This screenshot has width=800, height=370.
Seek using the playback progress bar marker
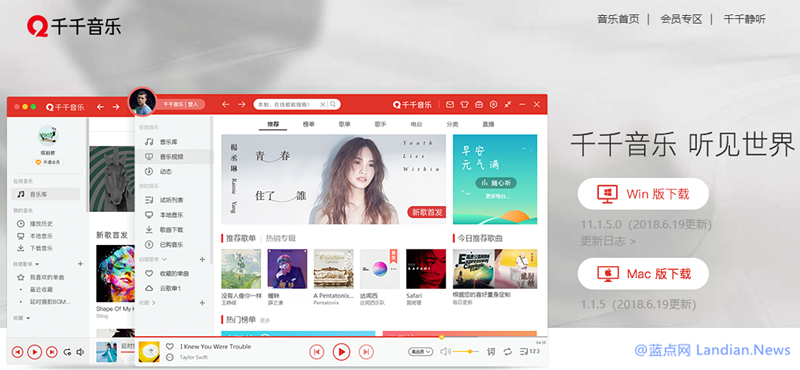coord(441,337)
